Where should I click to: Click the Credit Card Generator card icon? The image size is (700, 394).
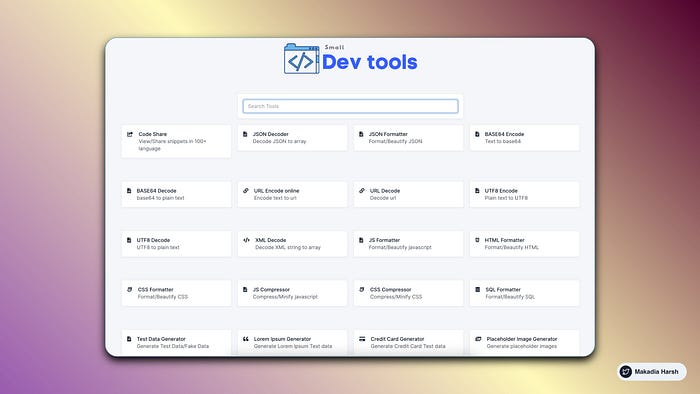(x=362, y=339)
